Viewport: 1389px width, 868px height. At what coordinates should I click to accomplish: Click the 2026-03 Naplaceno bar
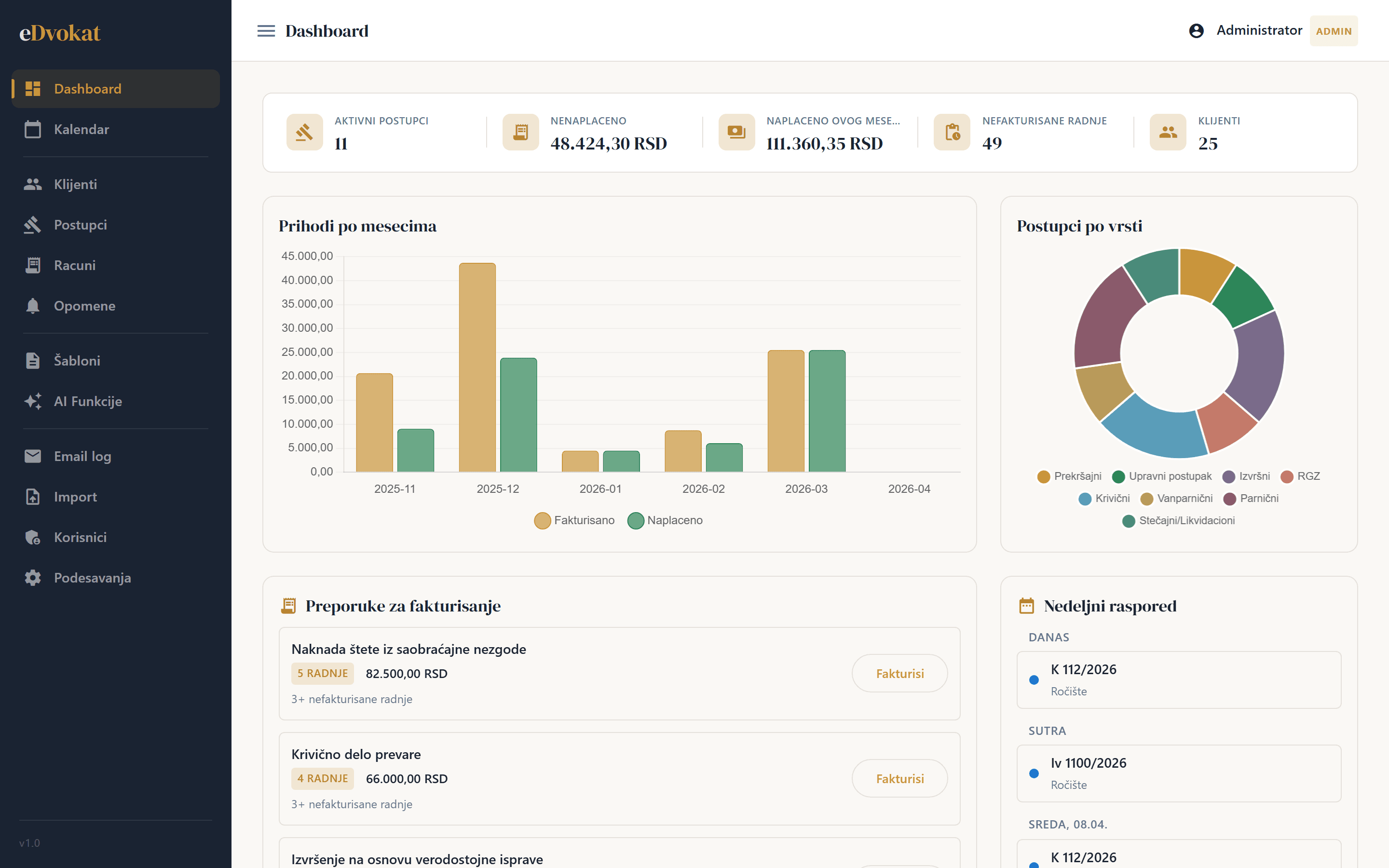point(827,411)
